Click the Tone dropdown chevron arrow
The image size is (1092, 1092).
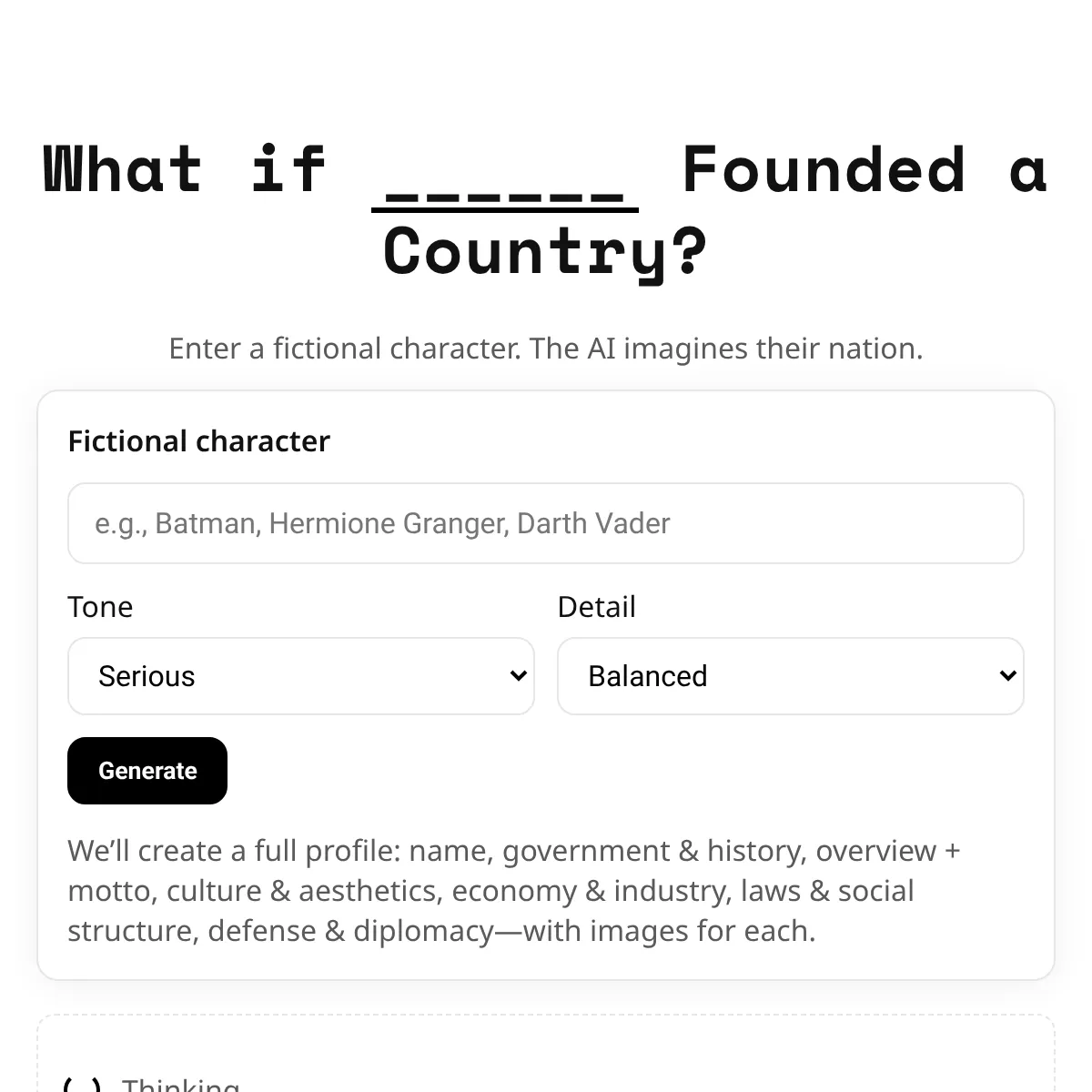[x=518, y=676]
